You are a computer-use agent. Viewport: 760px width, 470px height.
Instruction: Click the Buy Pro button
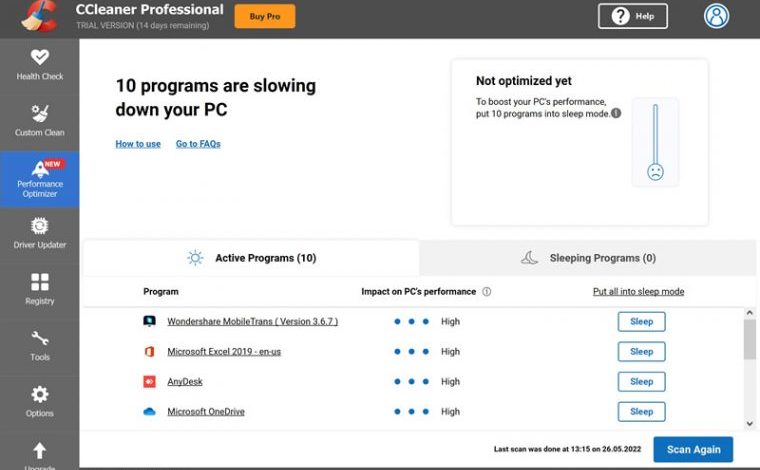(x=265, y=16)
